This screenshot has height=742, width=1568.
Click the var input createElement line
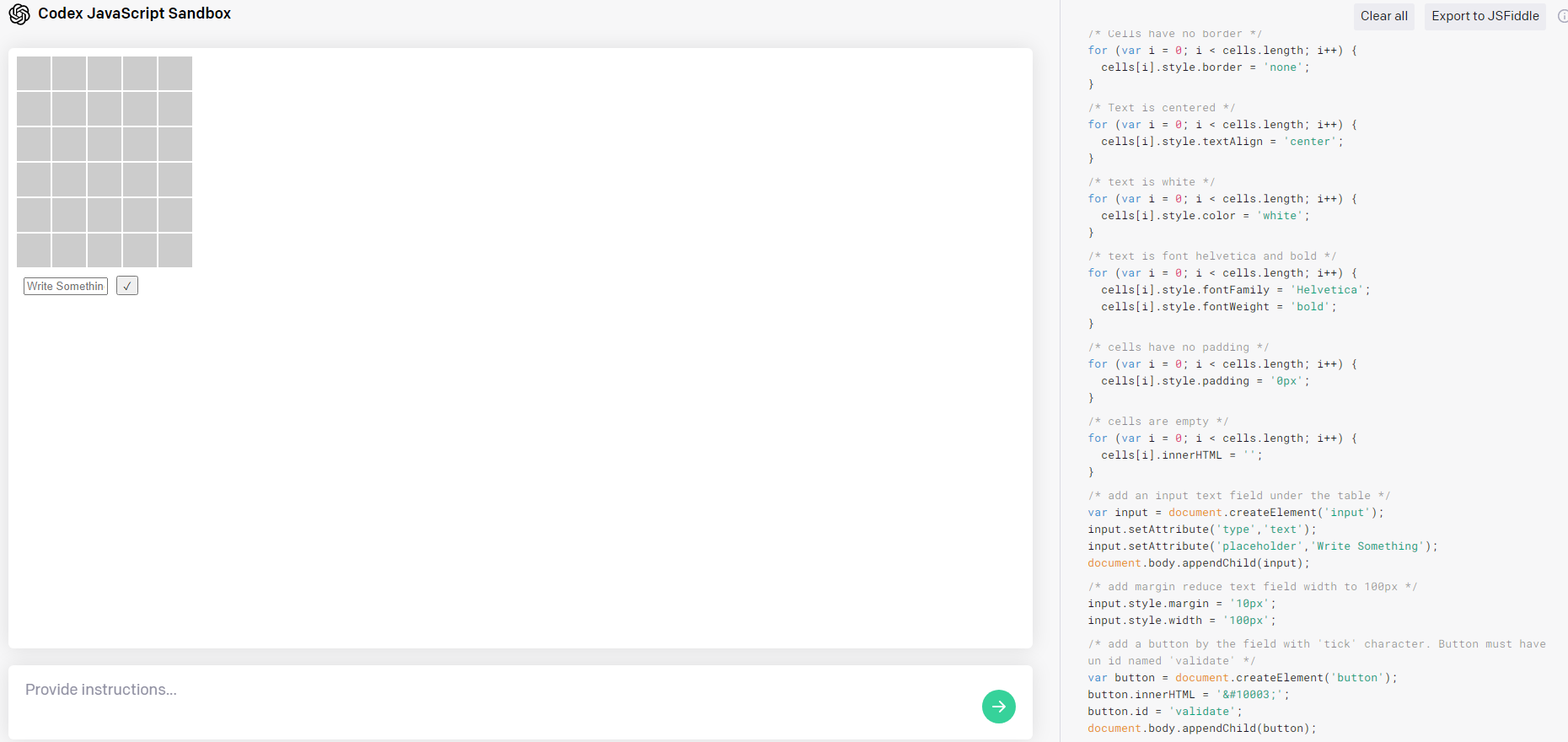(x=1236, y=513)
